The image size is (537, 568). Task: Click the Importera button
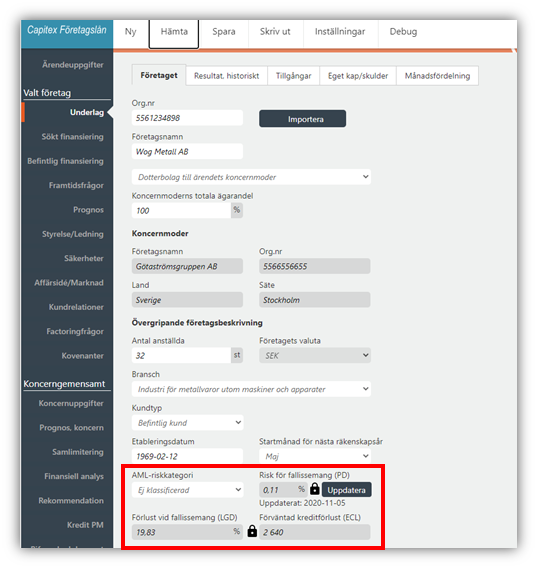pos(303,119)
